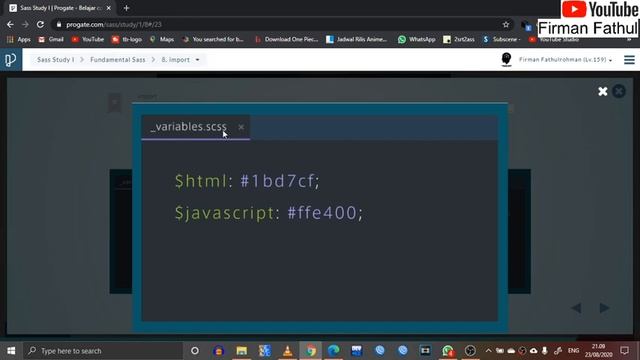Open the Gmail bookmark
This screenshot has height=360, width=640.
[51, 39]
